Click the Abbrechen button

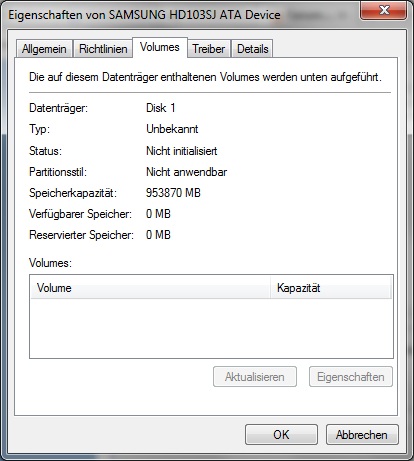click(362, 435)
